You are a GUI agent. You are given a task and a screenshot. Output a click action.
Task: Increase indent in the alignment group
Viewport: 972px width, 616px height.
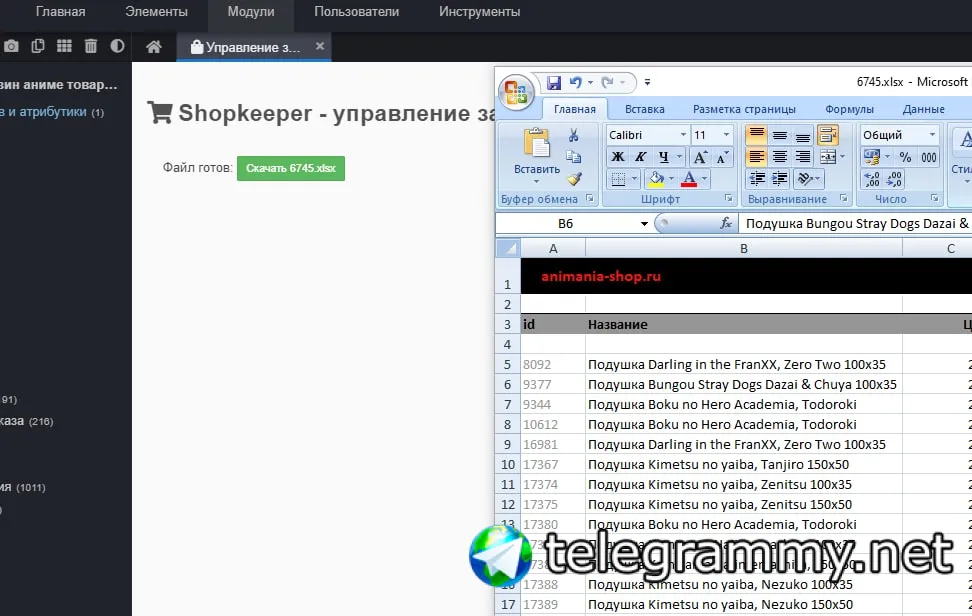coord(779,179)
